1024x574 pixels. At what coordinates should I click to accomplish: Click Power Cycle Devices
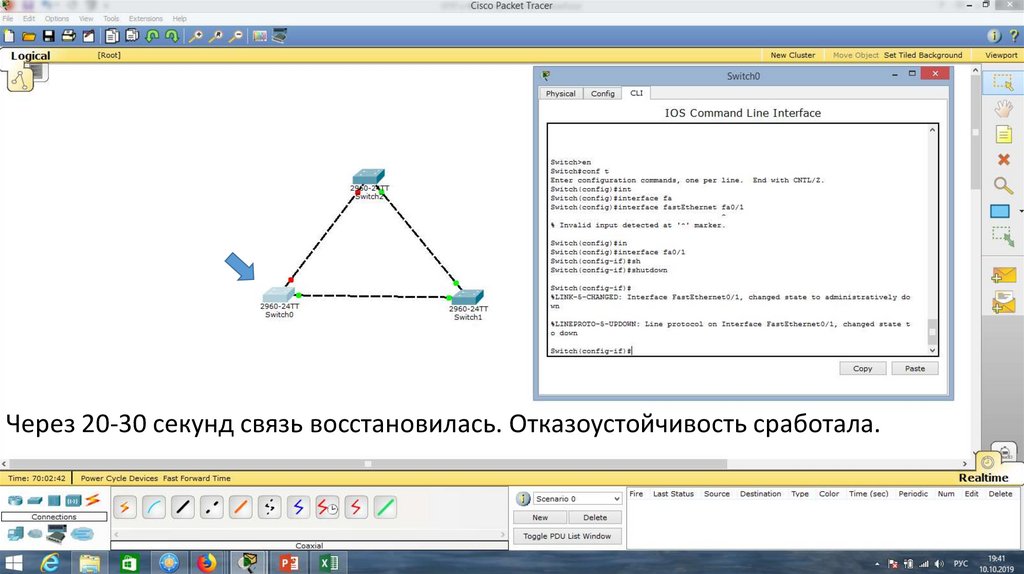pos(120,478)
